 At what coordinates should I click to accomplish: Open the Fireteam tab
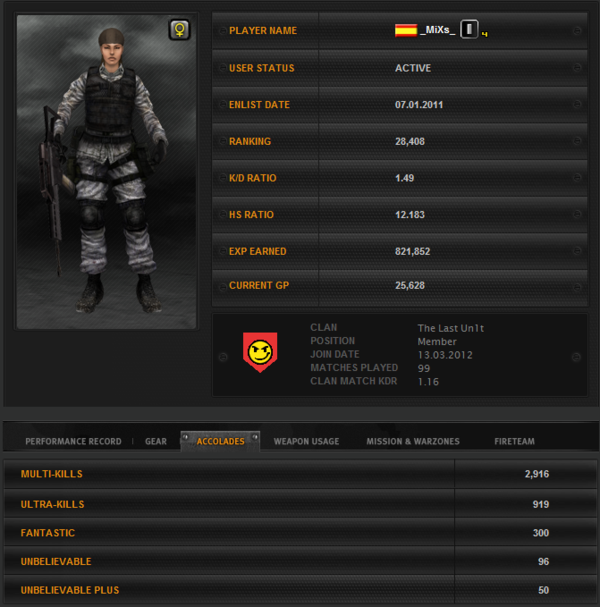(x=514, y=441)
